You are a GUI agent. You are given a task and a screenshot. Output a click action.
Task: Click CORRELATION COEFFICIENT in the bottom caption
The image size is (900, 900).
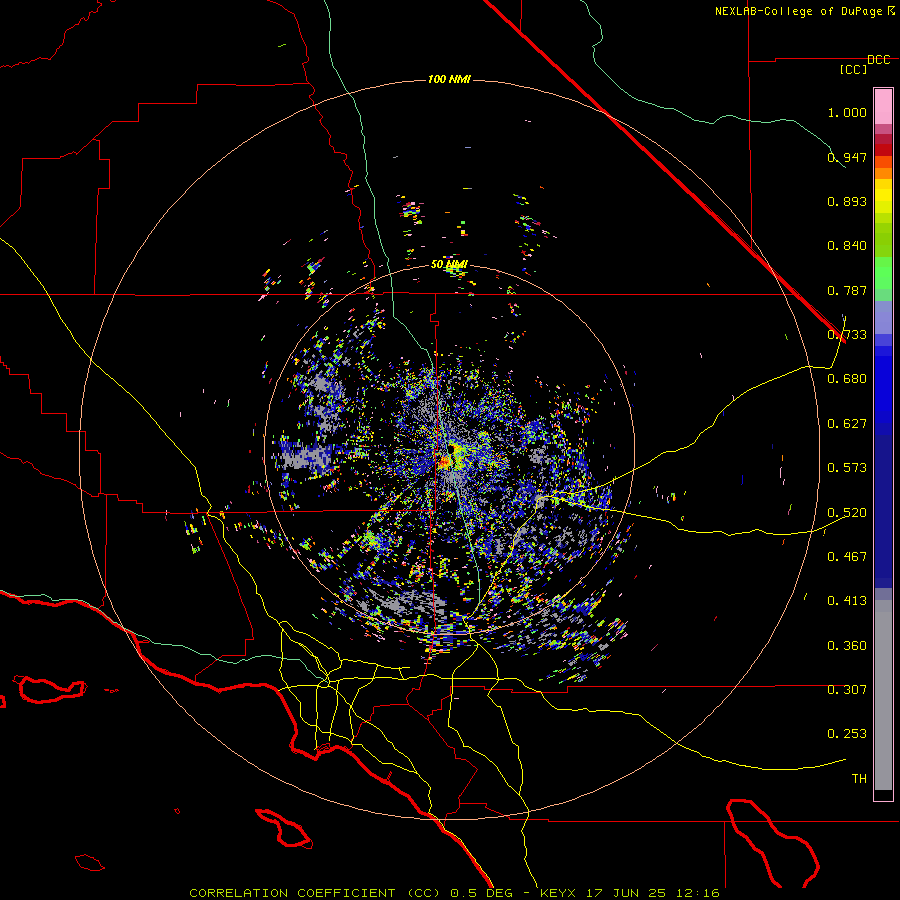click(292, 893)
